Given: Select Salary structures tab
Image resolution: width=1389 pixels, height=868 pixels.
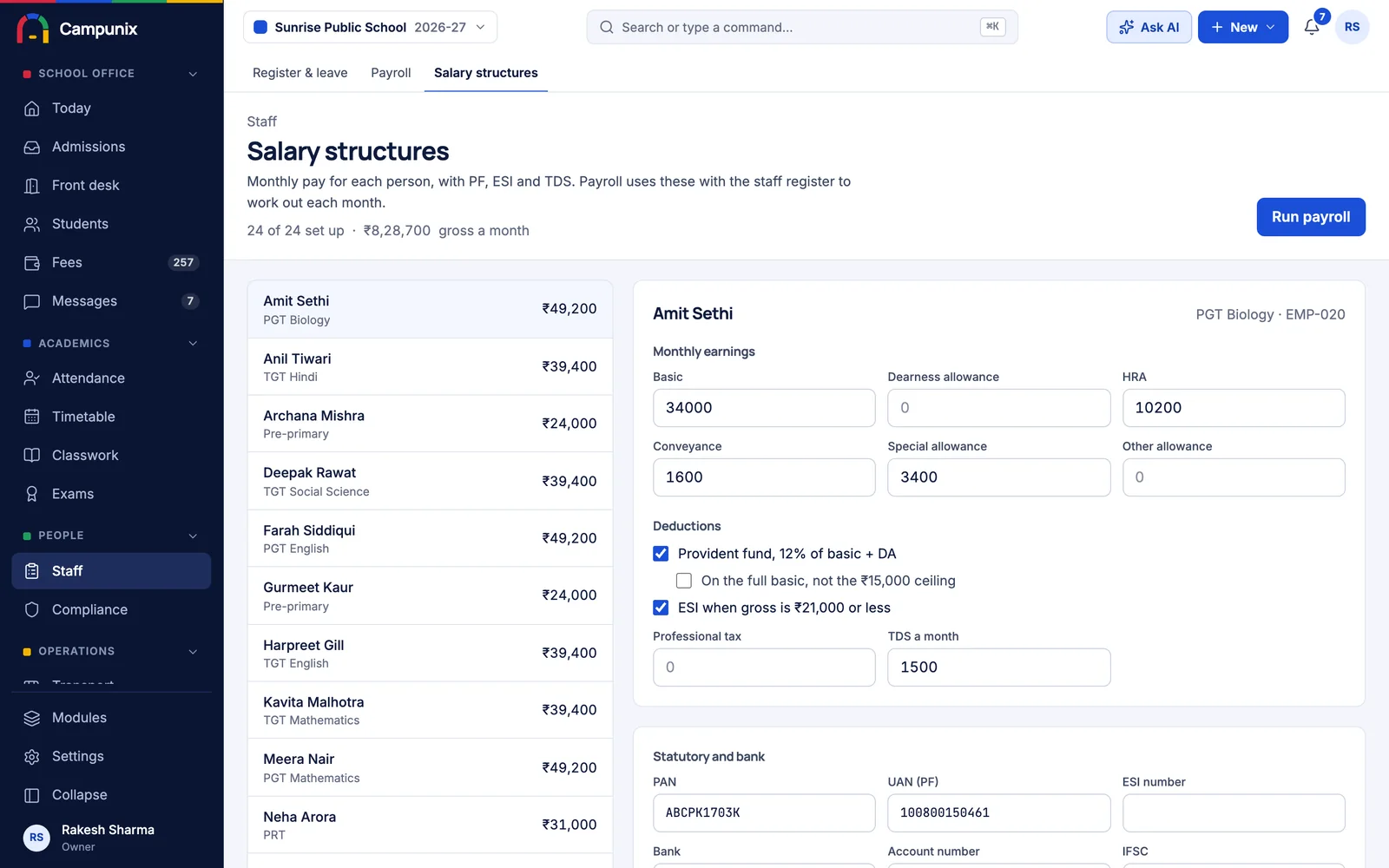Looking at the screenshot, I should click(x=485, y=73).
